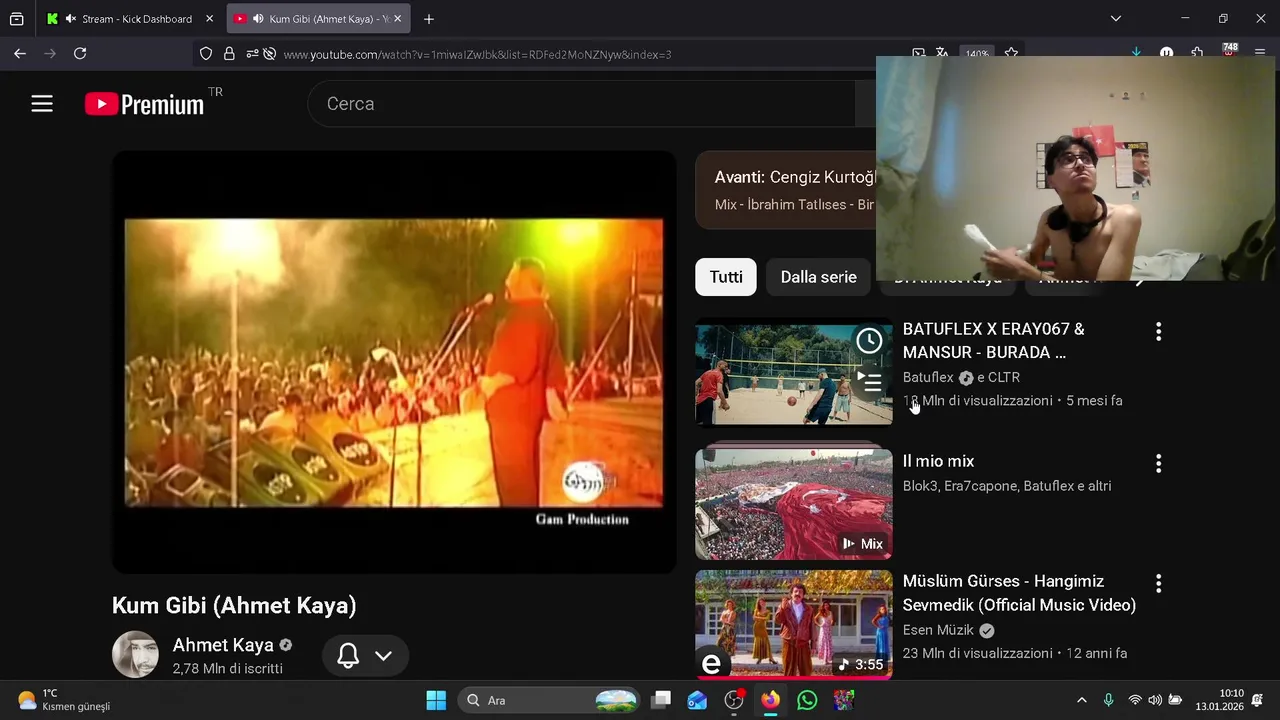Click the Kum Gibi (Ahmet Kaya) video title
Screen dimensions: 1280x720
234,605
